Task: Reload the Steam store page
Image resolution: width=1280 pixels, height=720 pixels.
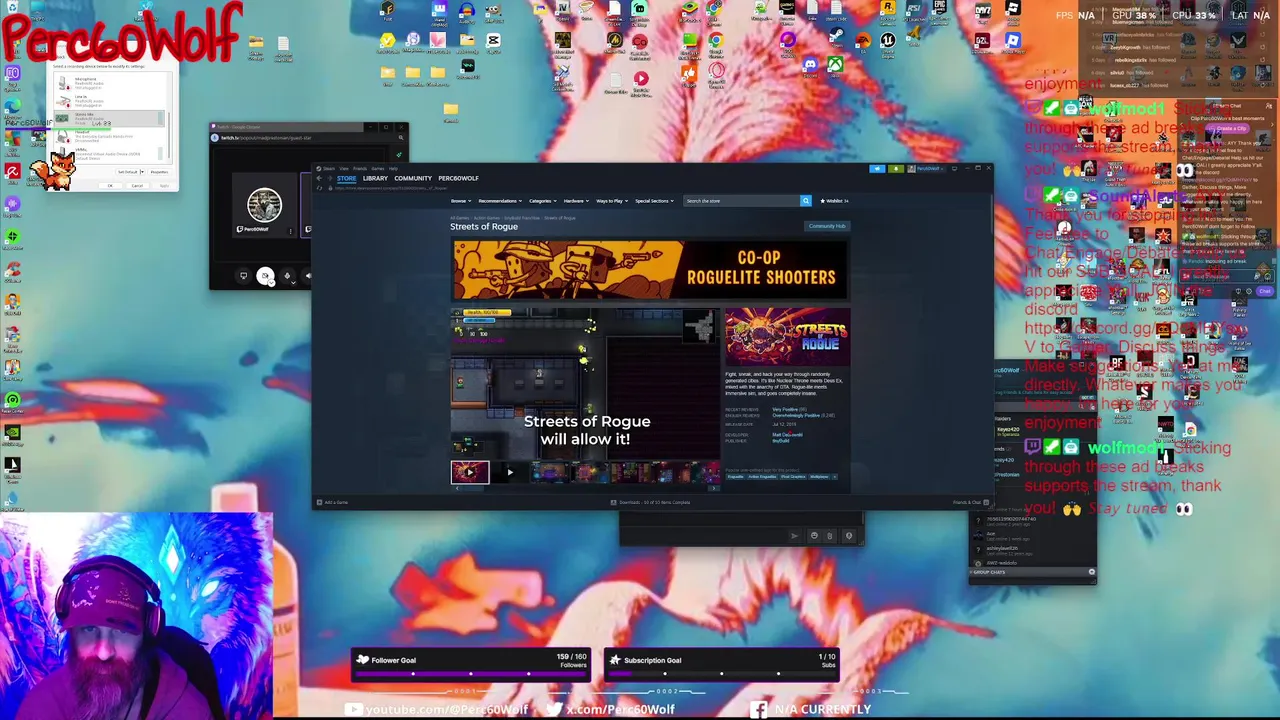Action: click(x=319, y=188)
